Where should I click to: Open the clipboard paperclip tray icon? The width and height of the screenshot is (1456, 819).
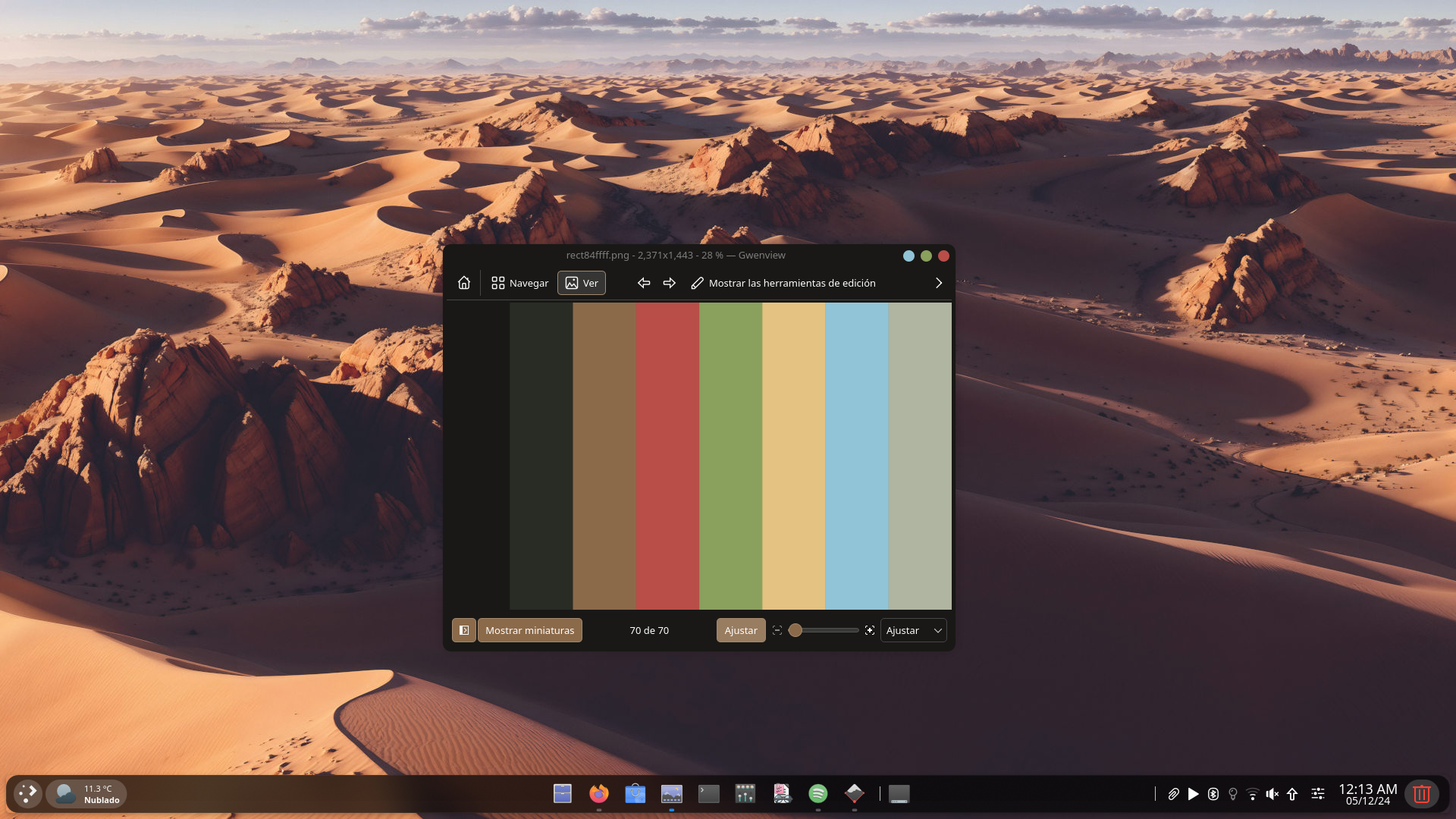click(1173, 794)
